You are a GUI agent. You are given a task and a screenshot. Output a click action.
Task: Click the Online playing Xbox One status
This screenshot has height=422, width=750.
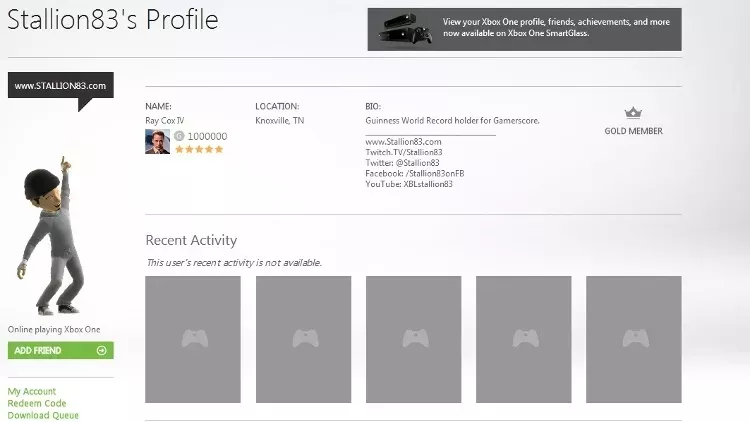tap(54, 329)
